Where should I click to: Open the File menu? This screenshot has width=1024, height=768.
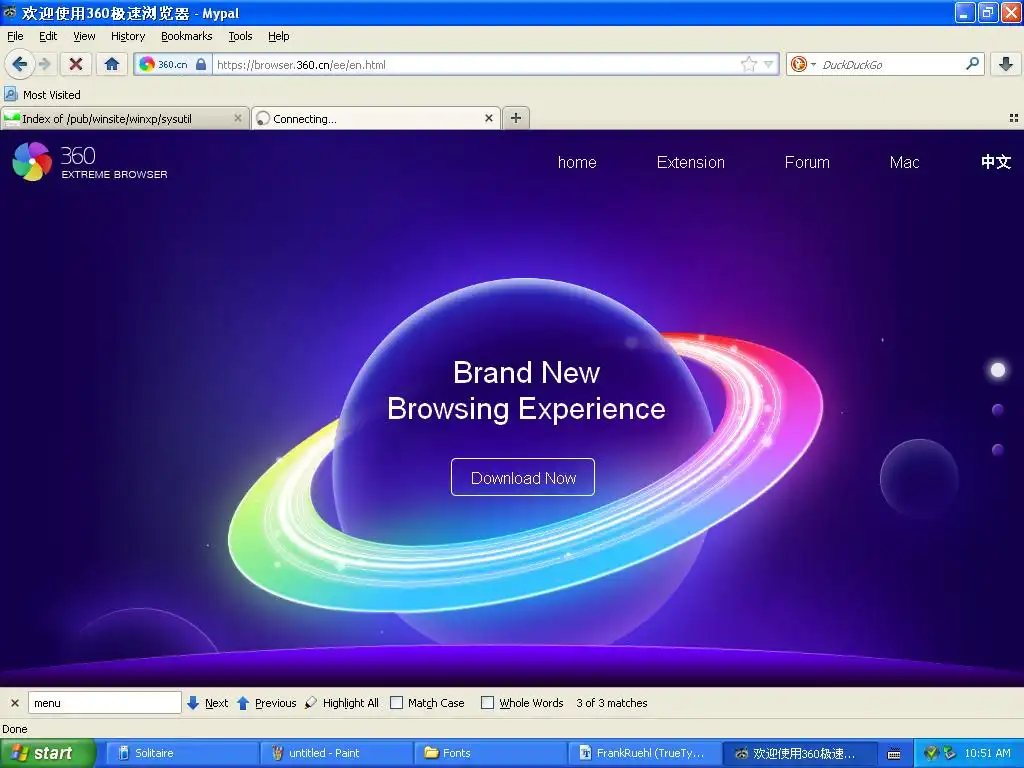(x=15, y=36)
